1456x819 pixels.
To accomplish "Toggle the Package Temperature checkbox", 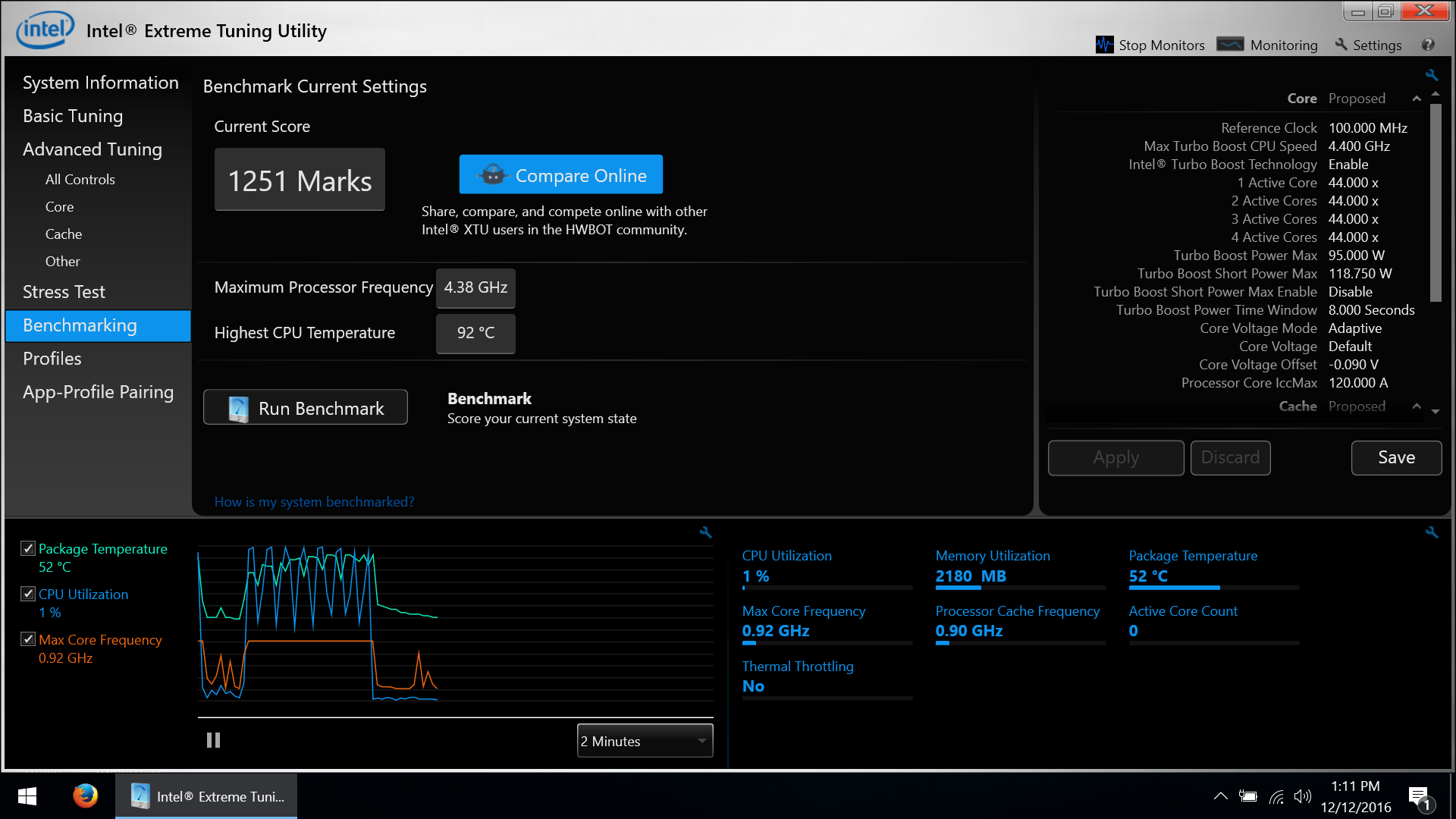I will pos(28,548).
